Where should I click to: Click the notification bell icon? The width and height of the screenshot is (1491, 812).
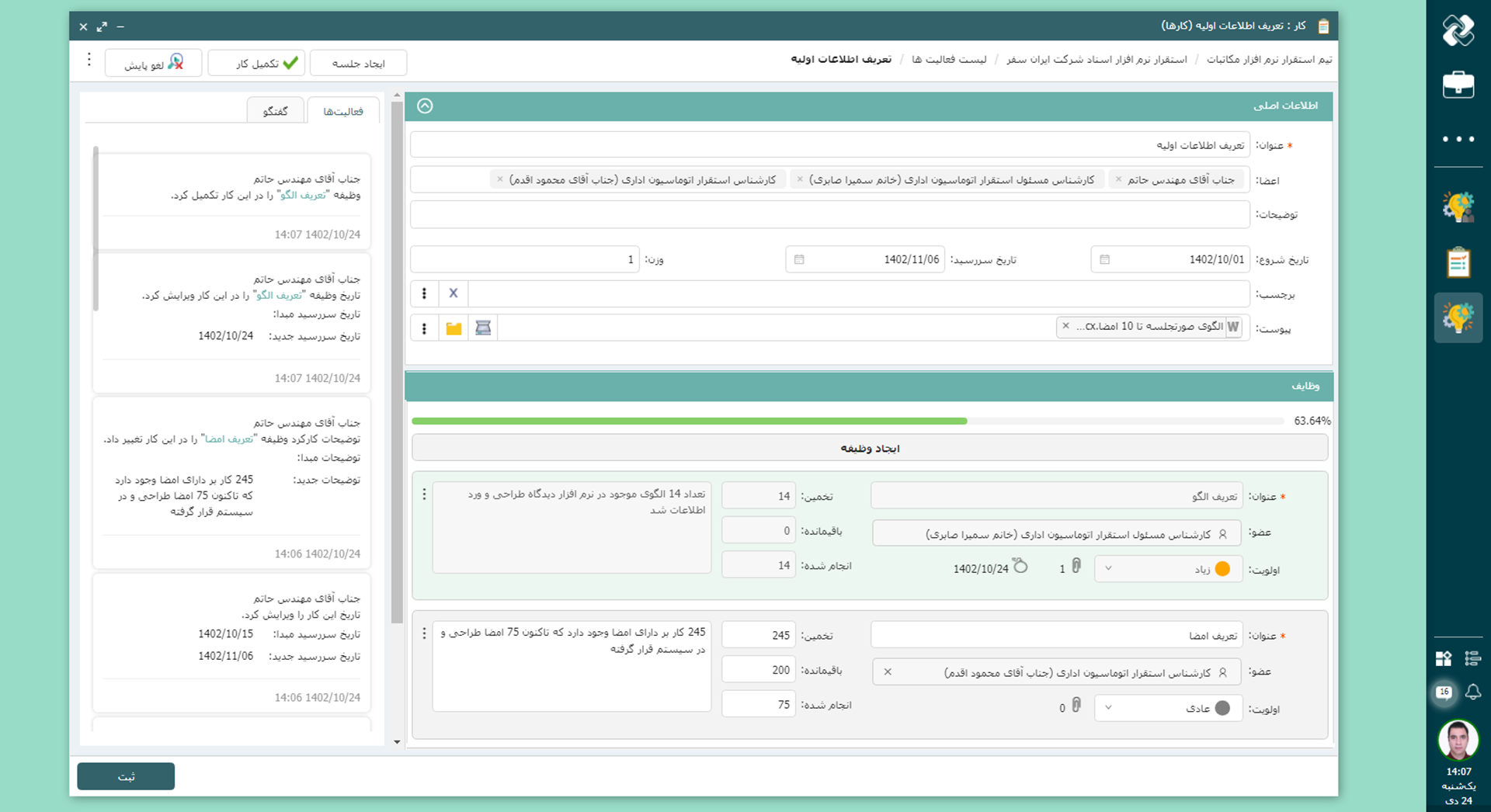tap(1472, 692)
